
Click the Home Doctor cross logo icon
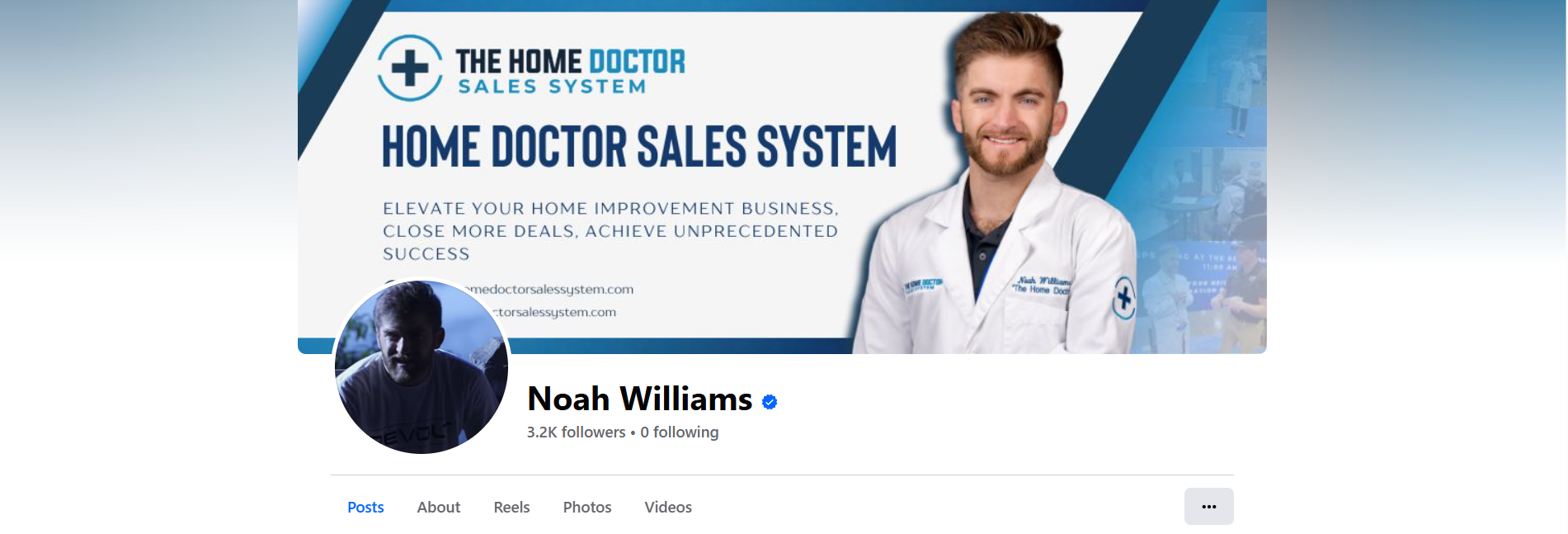[410, 68]
